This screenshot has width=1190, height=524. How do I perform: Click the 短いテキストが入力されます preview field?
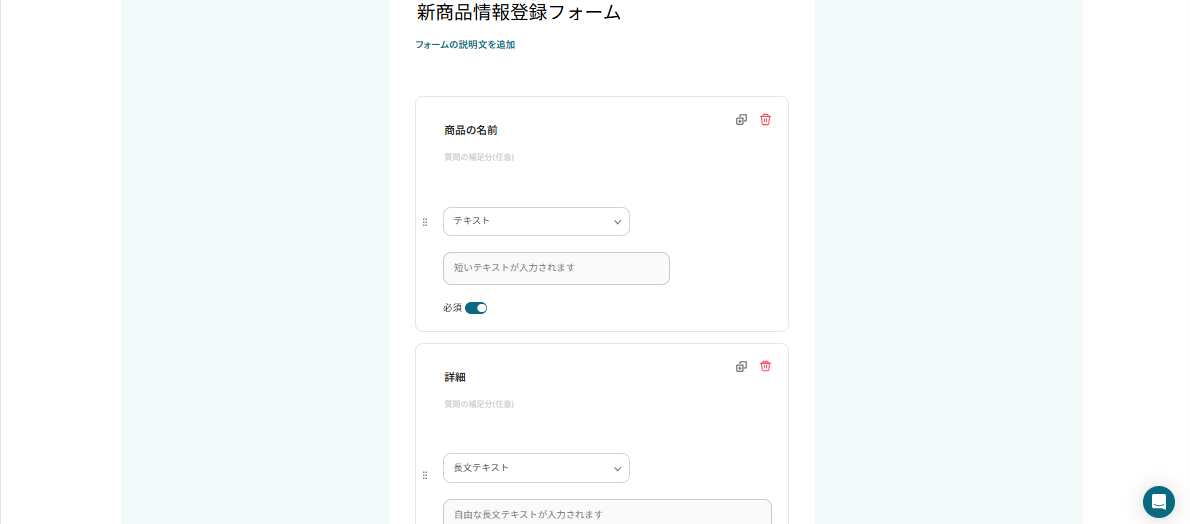[556, 268]
